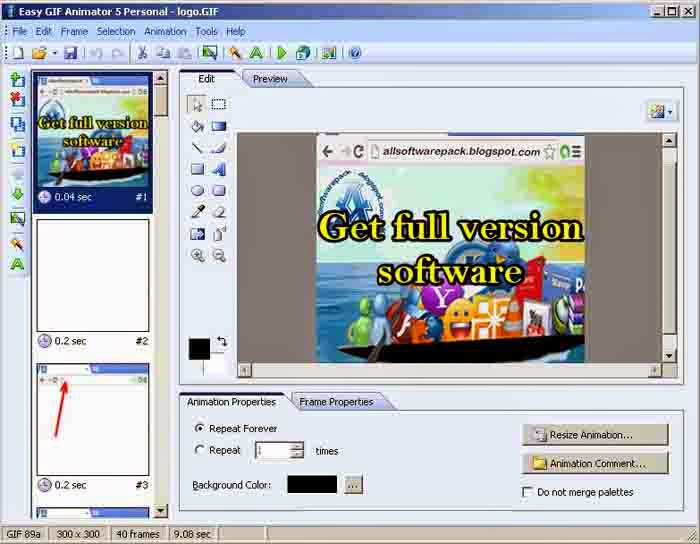700x544 pixels.
Task: Select the paint bucket fill tool
Action: click(x=197, y=126)
